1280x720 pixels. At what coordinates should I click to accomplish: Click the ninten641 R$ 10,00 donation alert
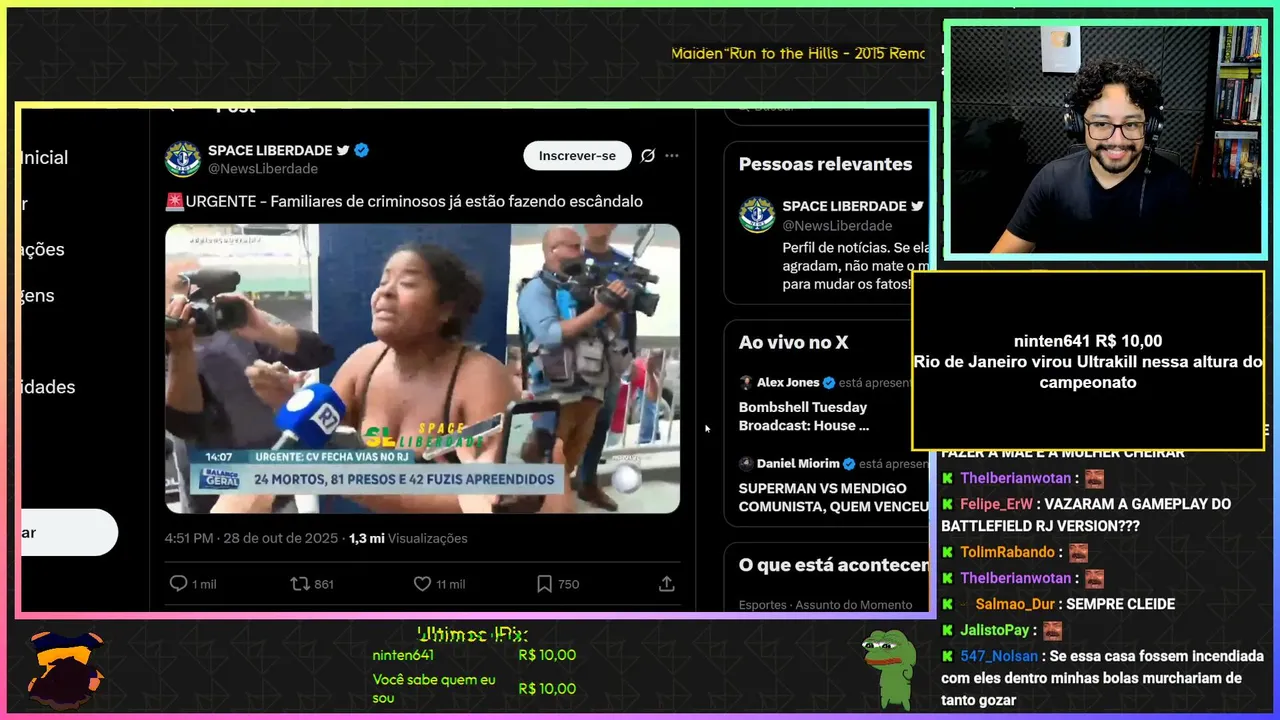point(1088,361)
